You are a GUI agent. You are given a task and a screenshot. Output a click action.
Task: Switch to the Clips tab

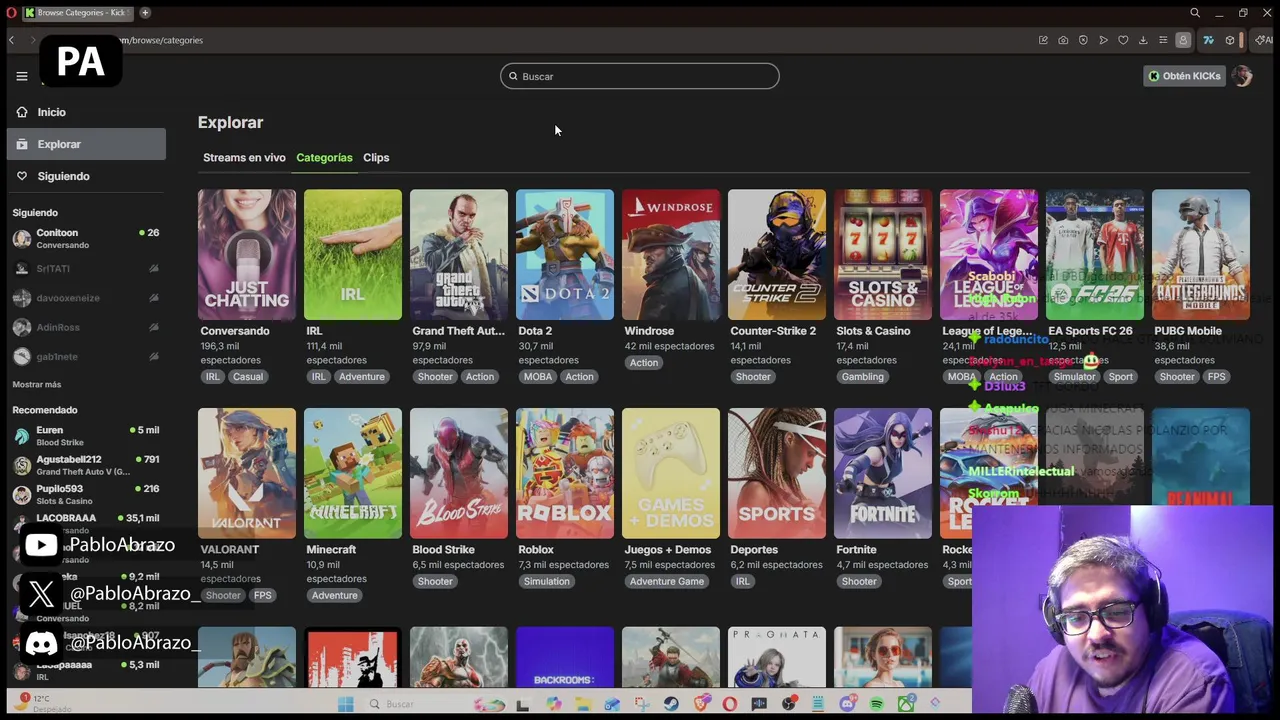point(376,157)
